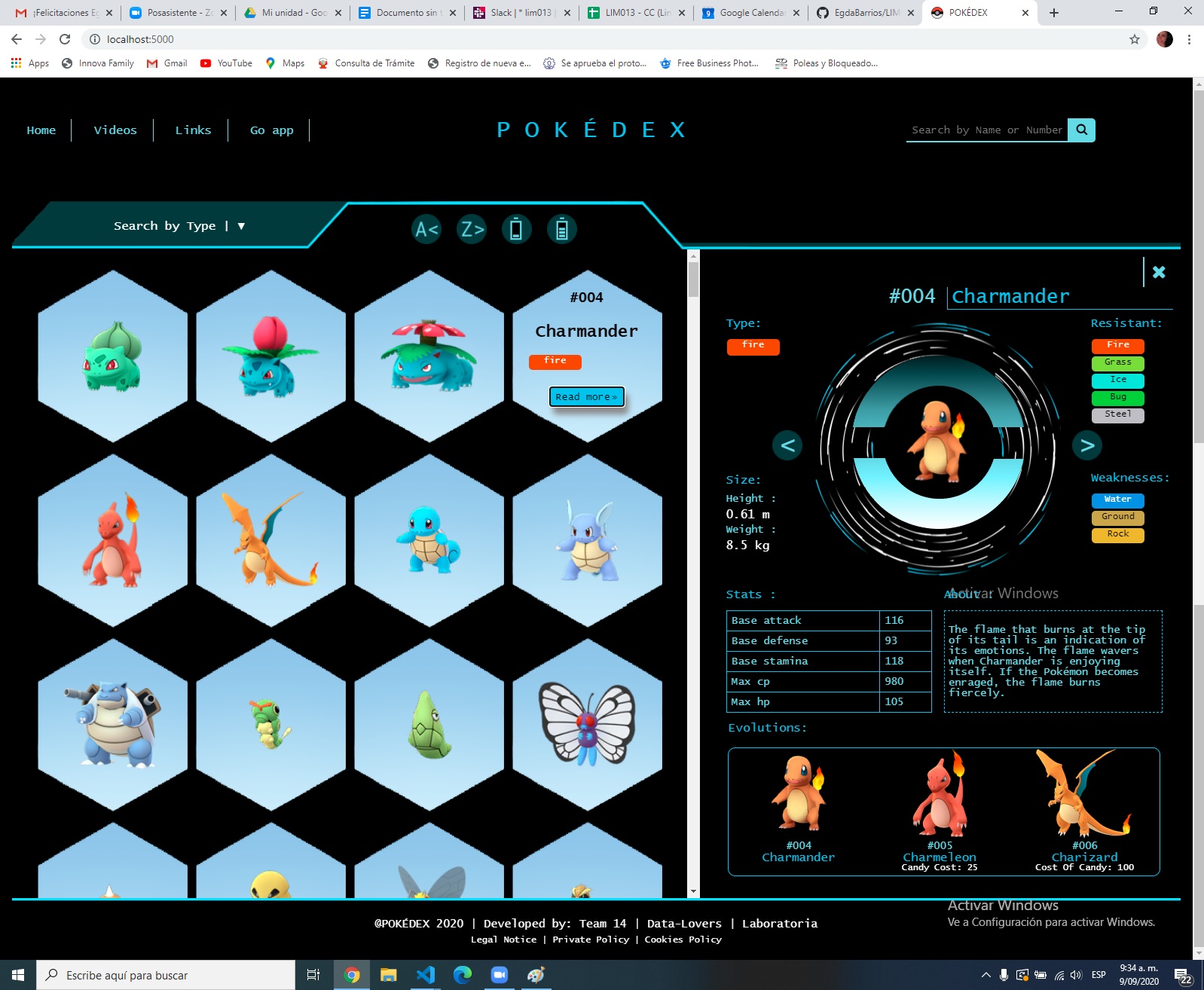The height and width of the screenshot is (990, 1204).
Task: Go to next Pokémon with right arrow
Action: click(1087, 445)
